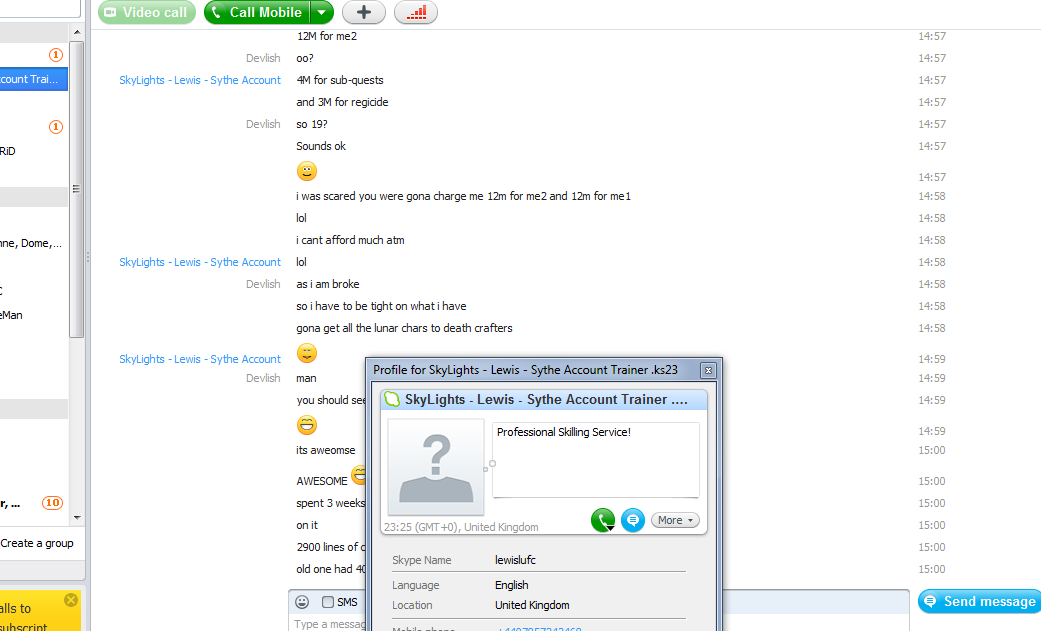Focus the Type a message field

(329, 624)
